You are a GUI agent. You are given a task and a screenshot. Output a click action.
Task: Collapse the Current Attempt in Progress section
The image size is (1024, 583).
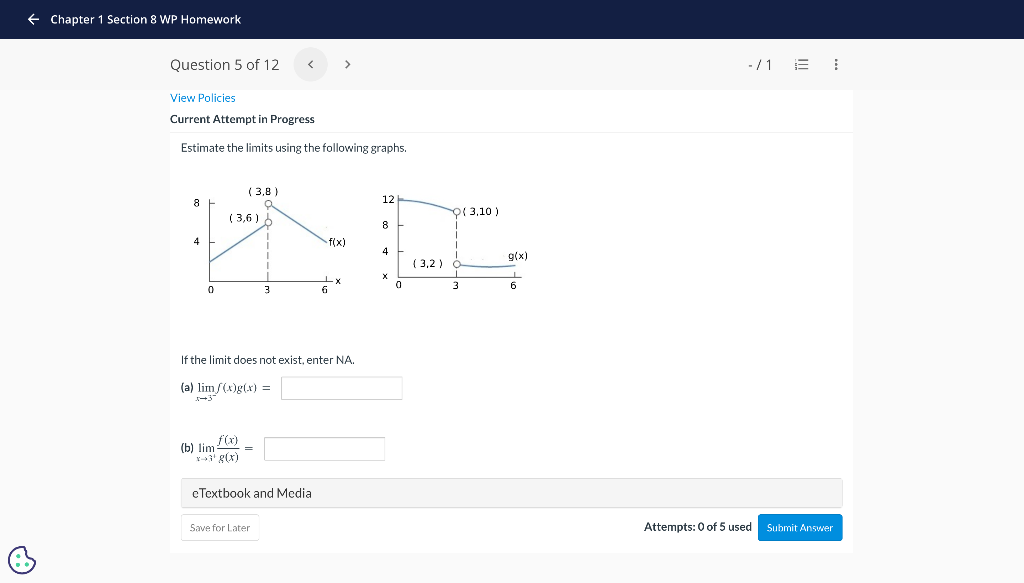pyautogui.click(x=242, y=119)
